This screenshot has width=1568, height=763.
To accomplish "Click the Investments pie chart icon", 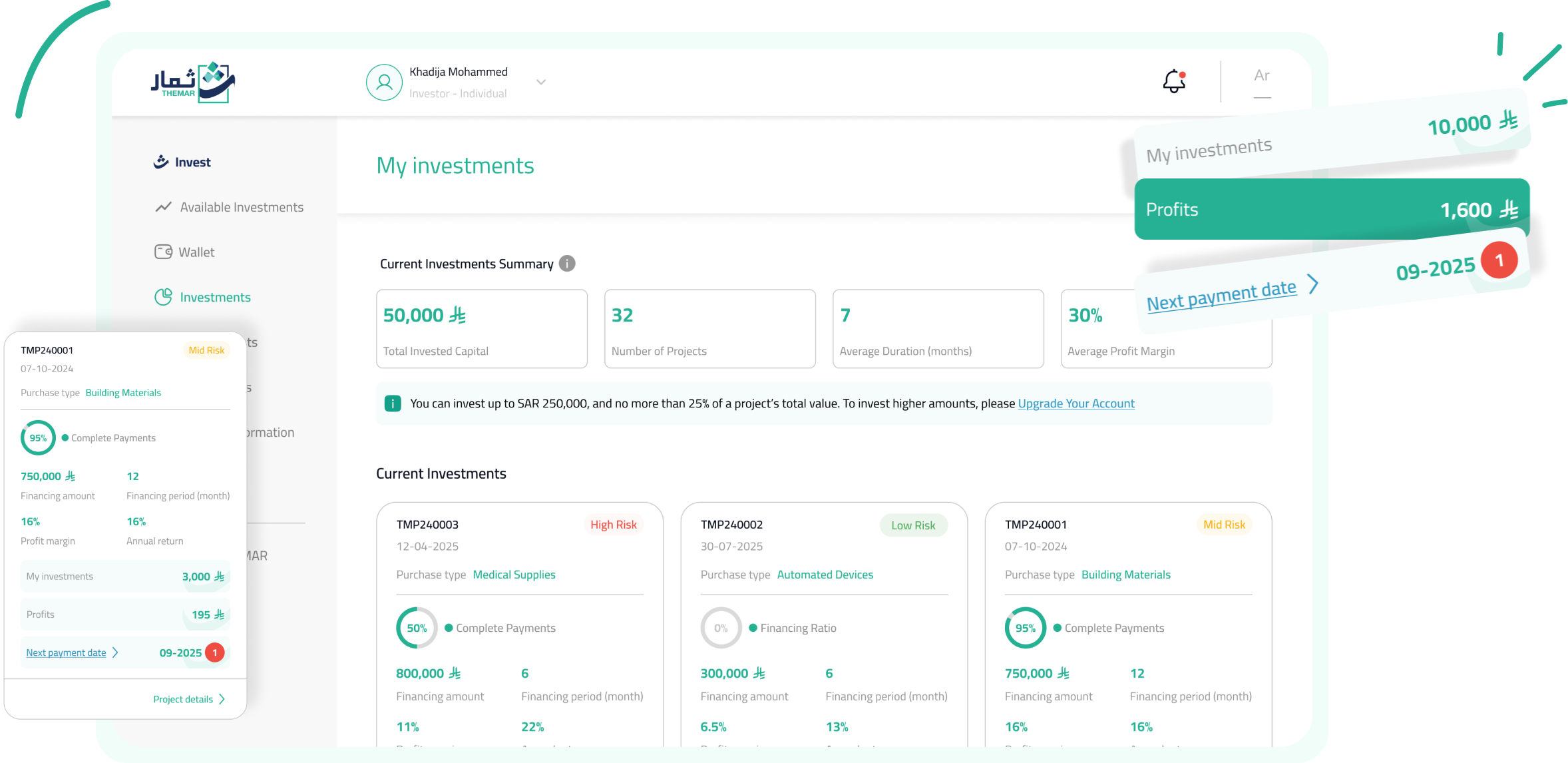I will tap(163, 297).
